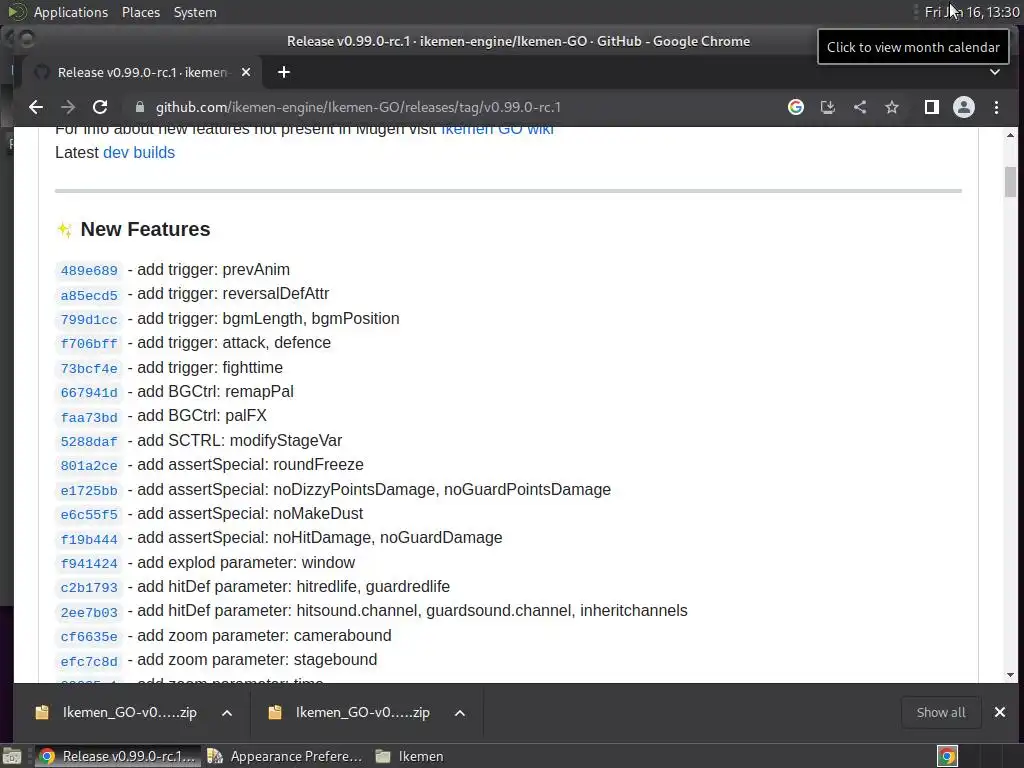Screen dimensions: 1024x768
Task: Open commit 489e689
Action: [89, 270]
